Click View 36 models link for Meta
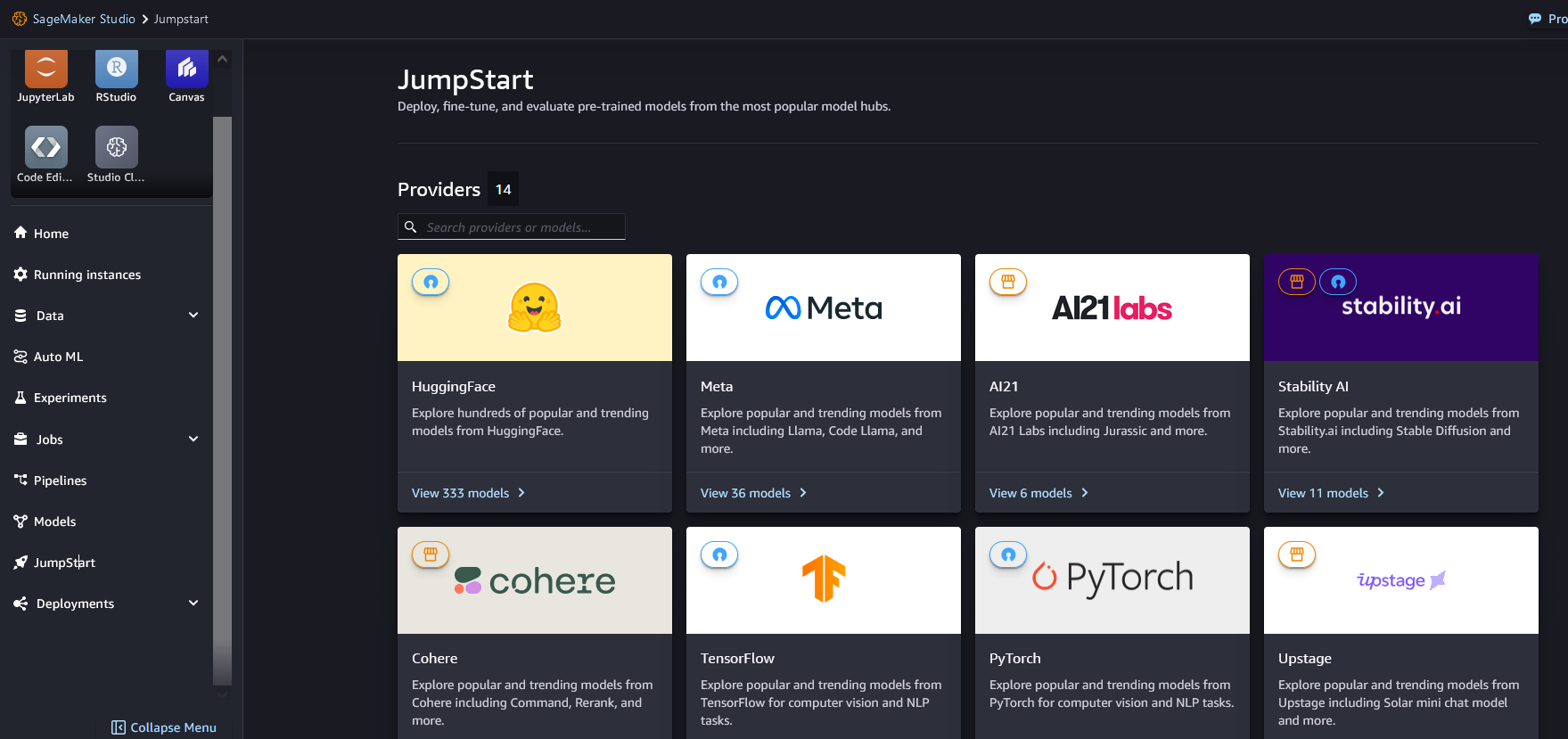This screenshot has height=739, width=1568. 753,493
